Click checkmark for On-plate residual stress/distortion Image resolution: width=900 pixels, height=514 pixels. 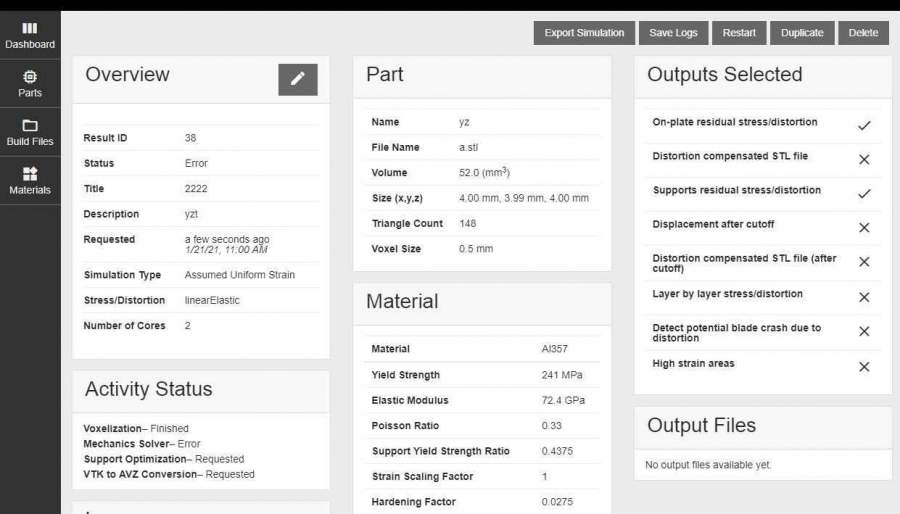[864, 125]
